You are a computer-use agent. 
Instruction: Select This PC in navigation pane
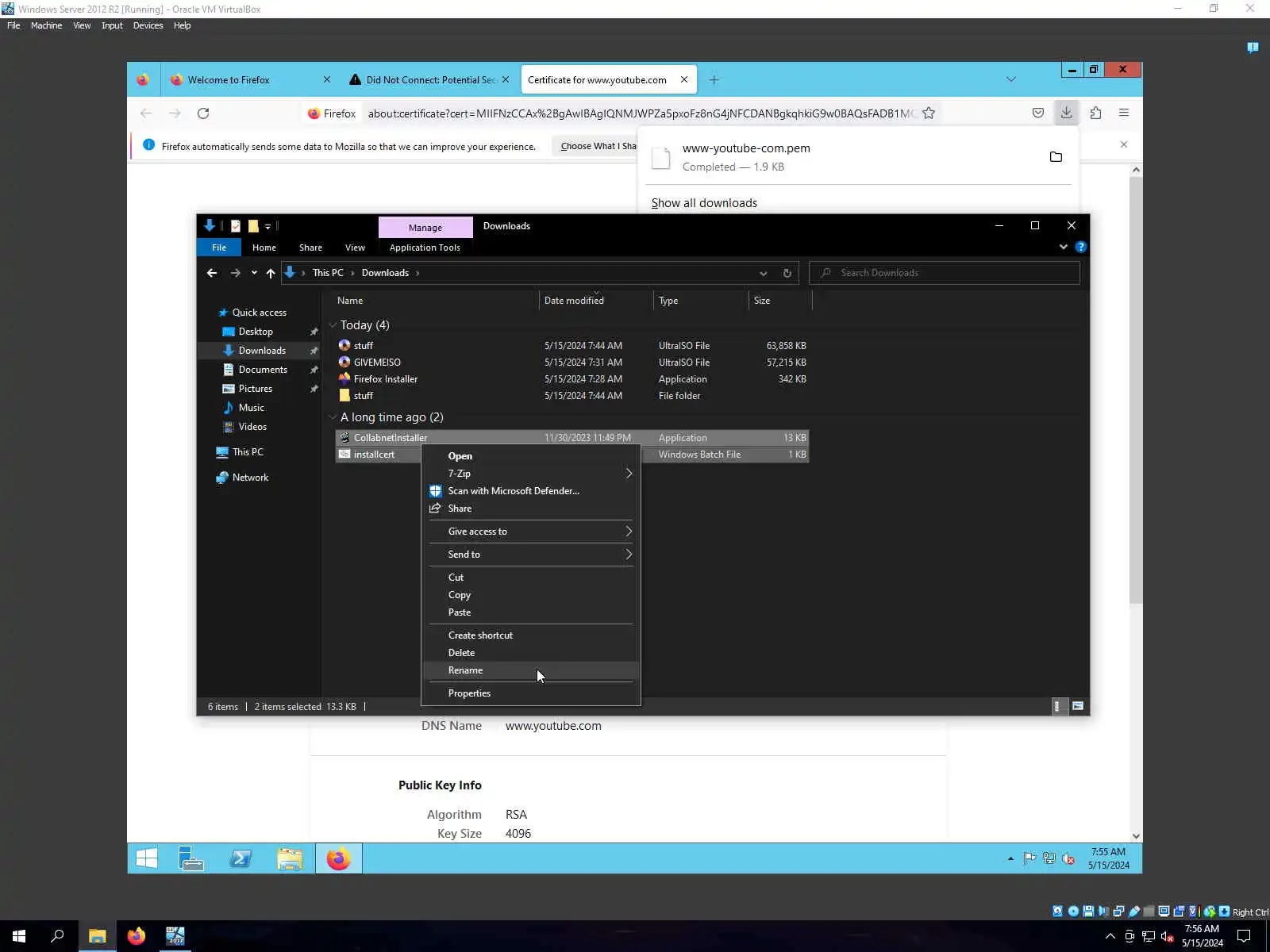tap(248, 452)
